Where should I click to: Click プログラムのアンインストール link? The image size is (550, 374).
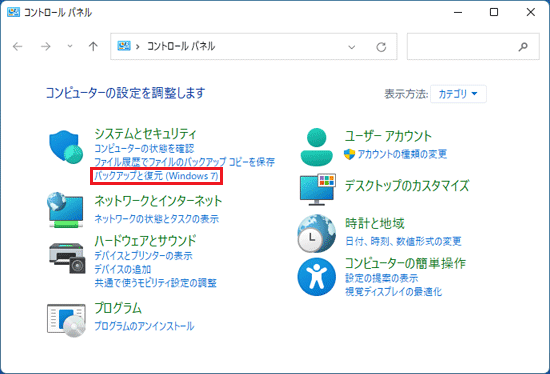(x=144, y=326)
